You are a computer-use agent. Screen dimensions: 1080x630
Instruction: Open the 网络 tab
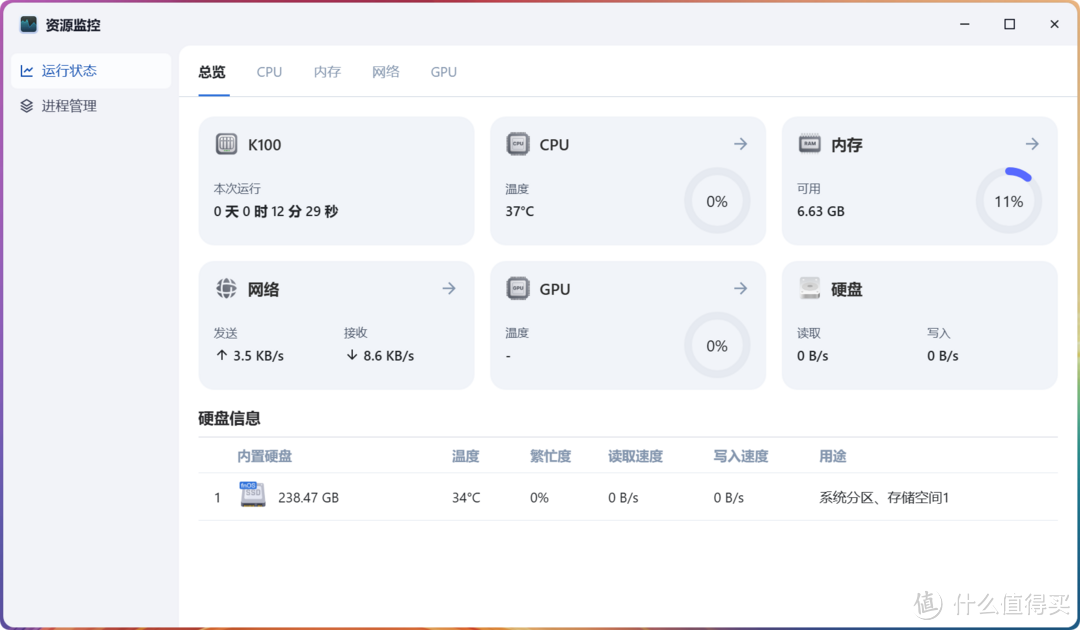[x=385, y=71]
